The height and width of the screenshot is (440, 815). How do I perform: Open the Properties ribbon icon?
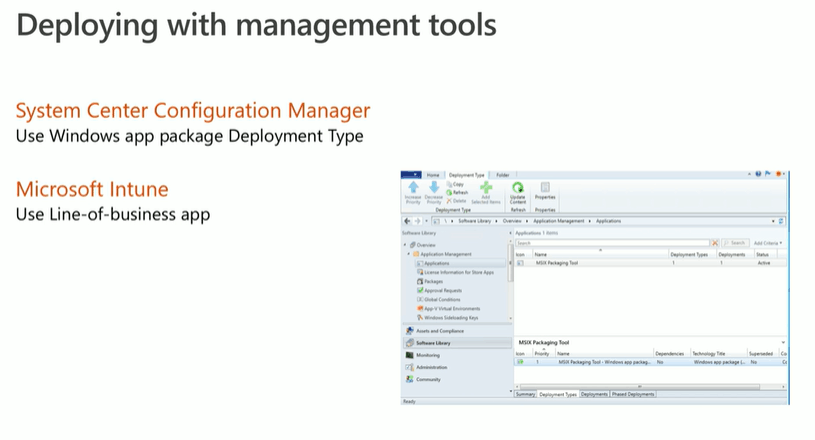[x=545, y=187]
